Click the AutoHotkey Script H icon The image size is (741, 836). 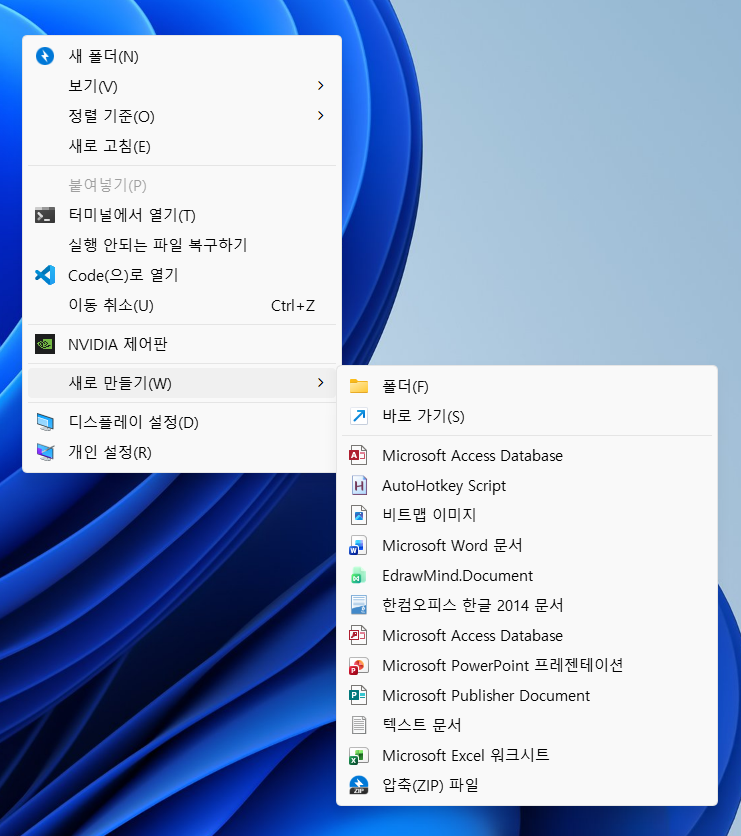[359, 485]
